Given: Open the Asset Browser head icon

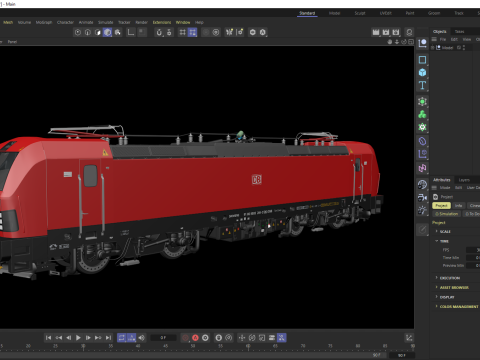Looking at the screenshot, I should [x=409, y=32].
